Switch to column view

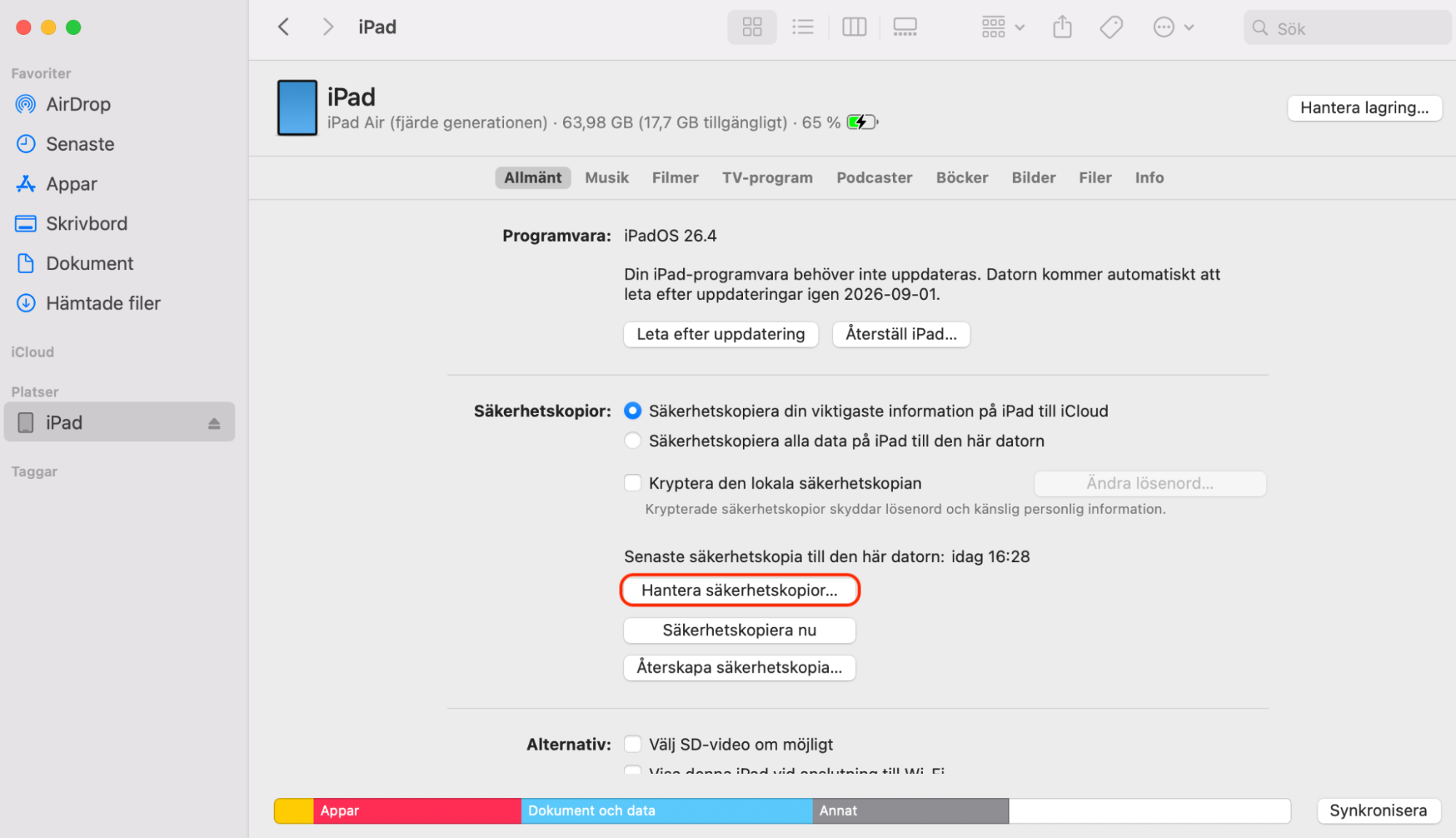[x=854, y=28]
